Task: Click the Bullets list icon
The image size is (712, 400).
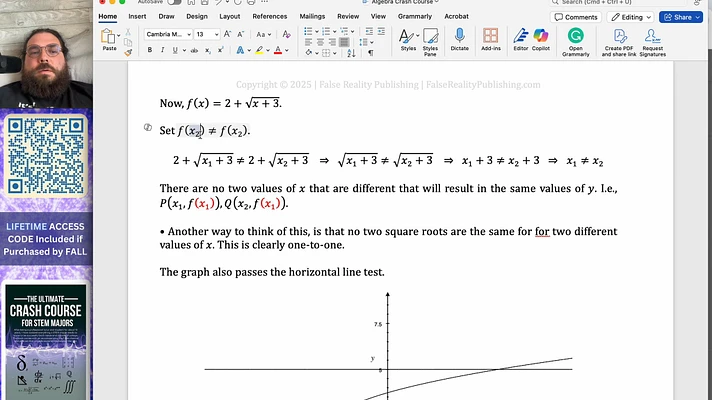Action: 308,31
